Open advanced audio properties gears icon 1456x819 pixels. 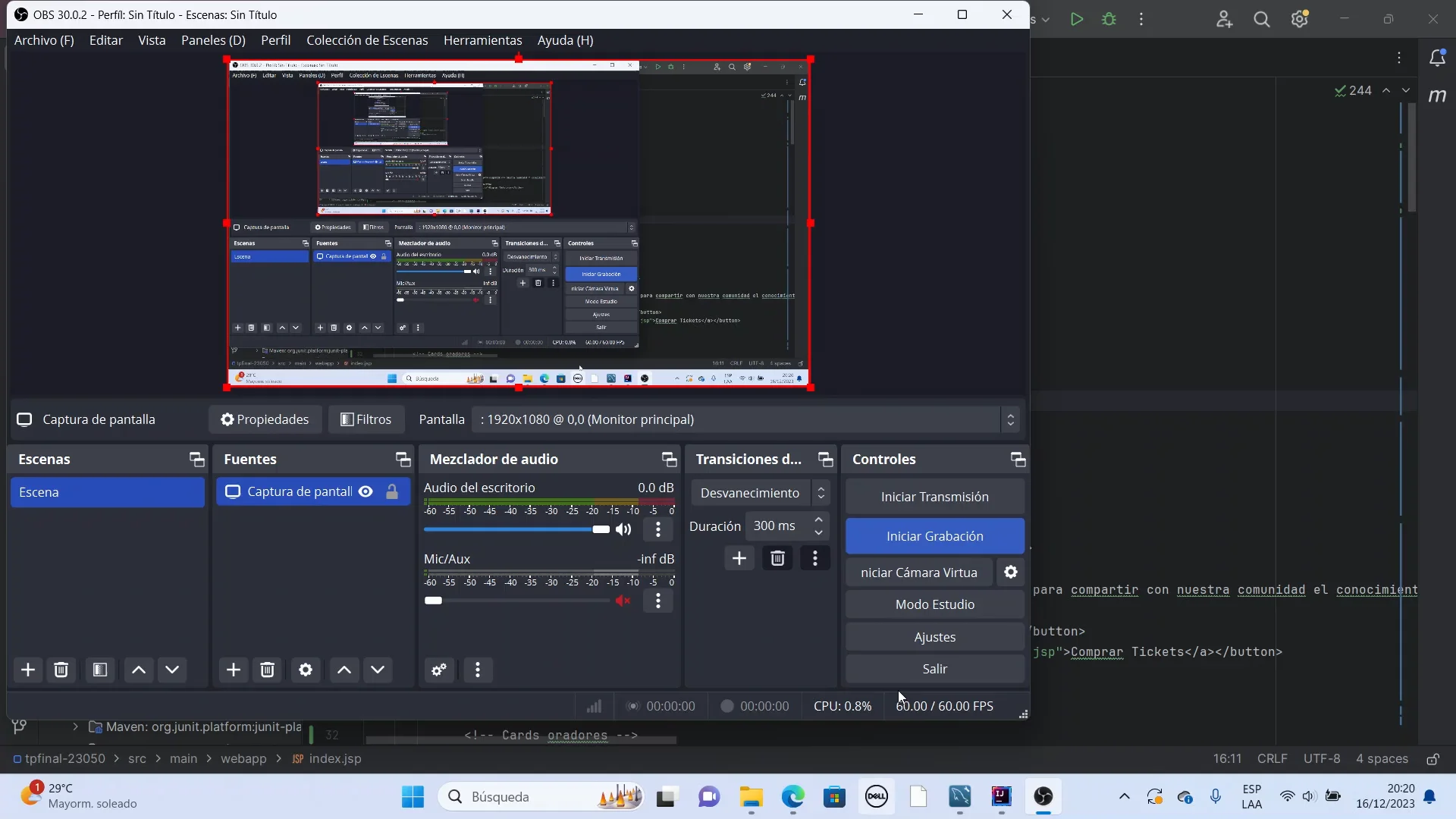point(438,670)
